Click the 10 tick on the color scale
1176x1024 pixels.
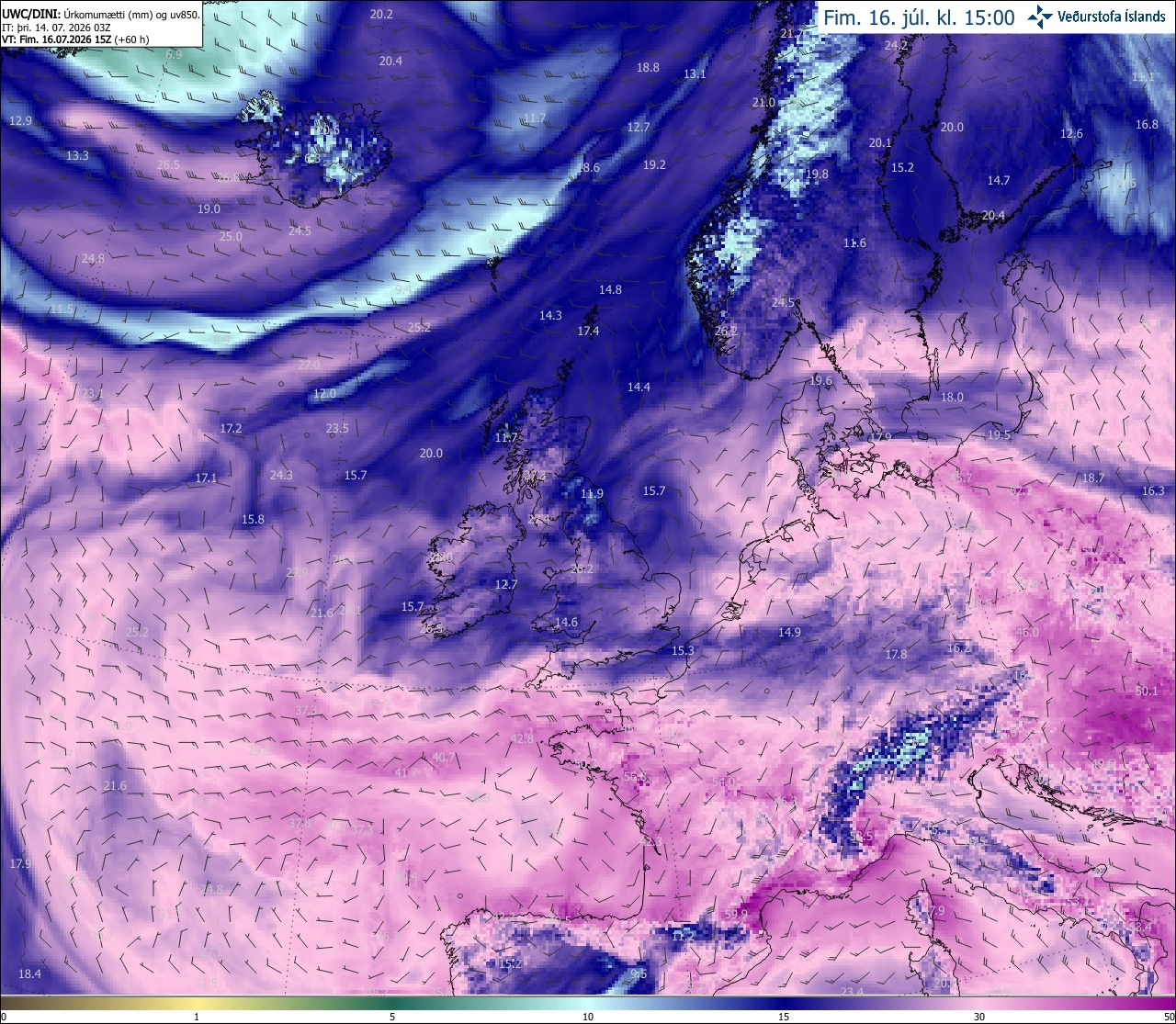pos(588,1017)
